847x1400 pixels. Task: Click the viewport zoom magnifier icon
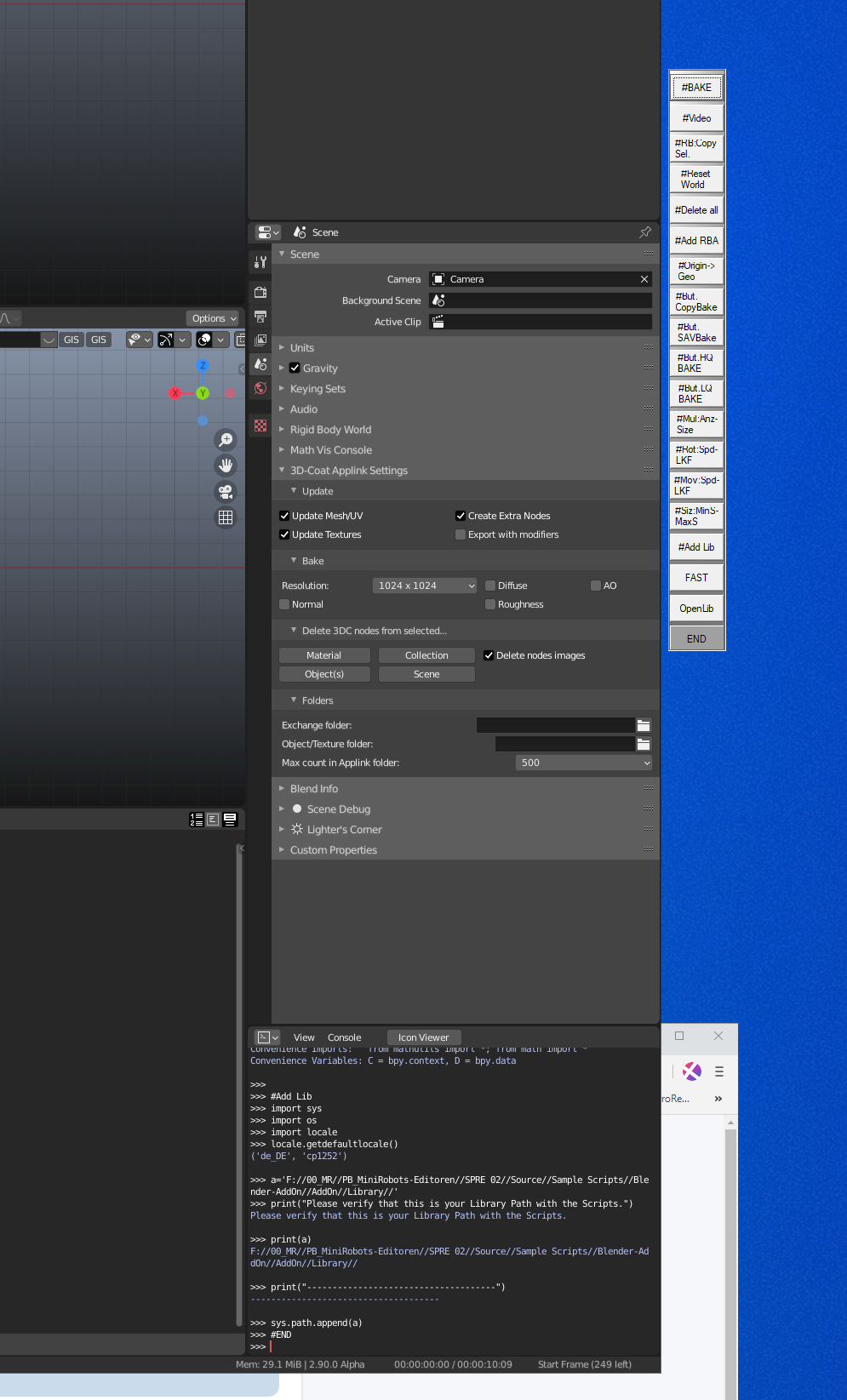click(x=226, y=439)
